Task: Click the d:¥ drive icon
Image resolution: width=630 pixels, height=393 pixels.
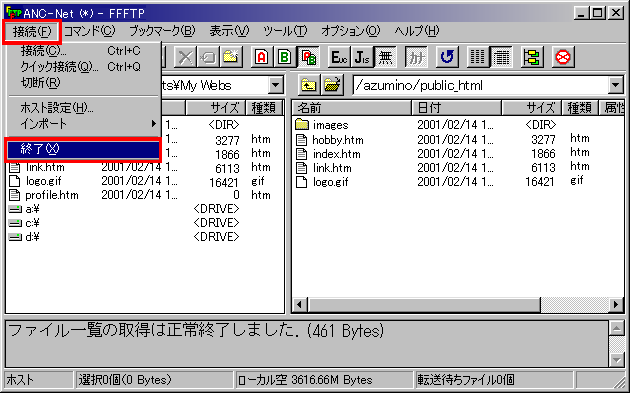Action: tap(15, 237)
